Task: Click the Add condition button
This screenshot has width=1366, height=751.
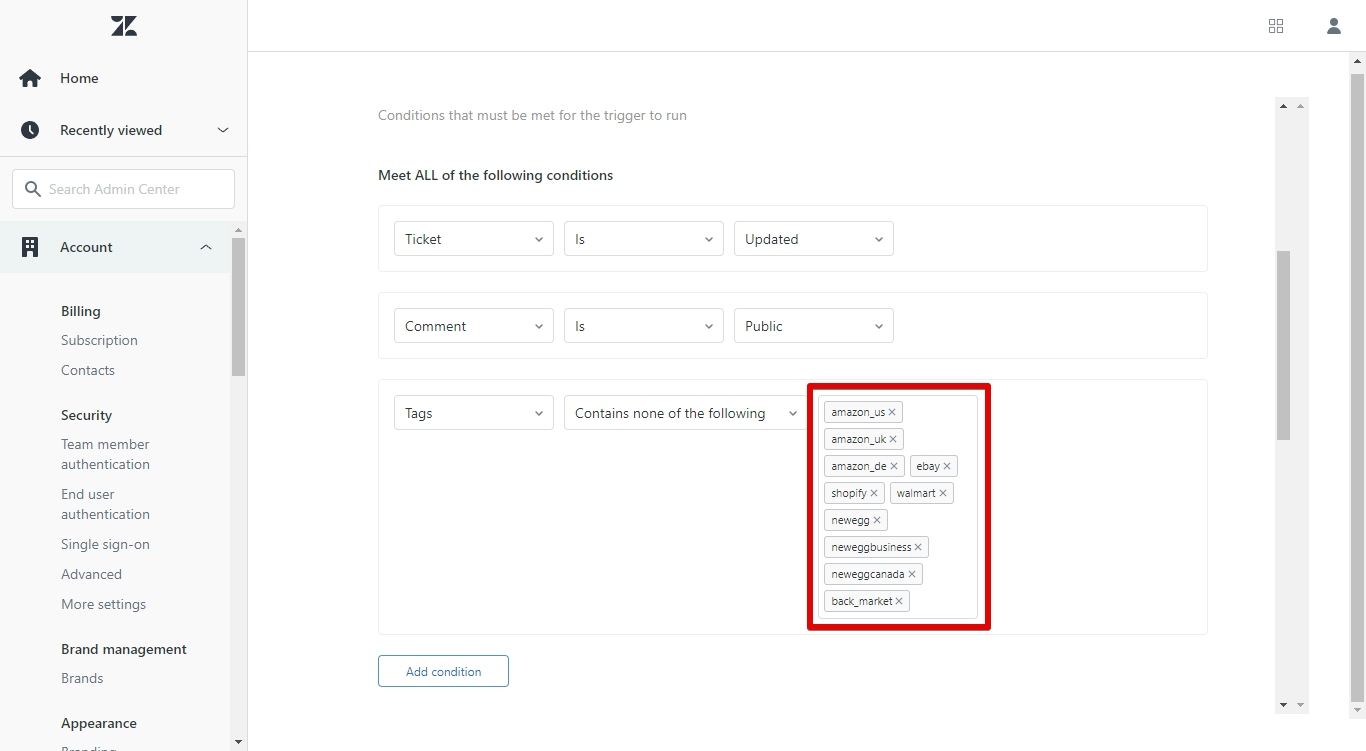Action: pyautogui.click(x=443, y=671)
